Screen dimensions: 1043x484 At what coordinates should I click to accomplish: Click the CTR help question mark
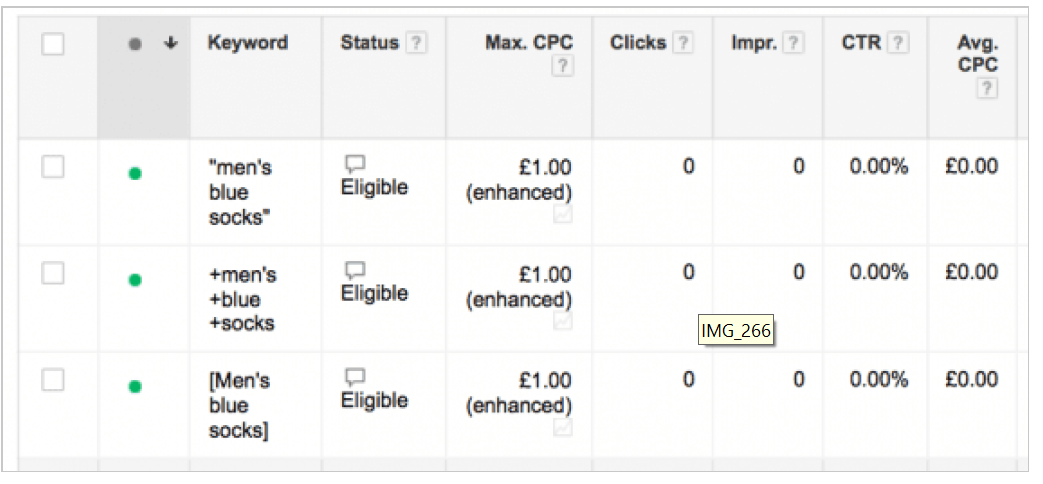pos(899,44)
